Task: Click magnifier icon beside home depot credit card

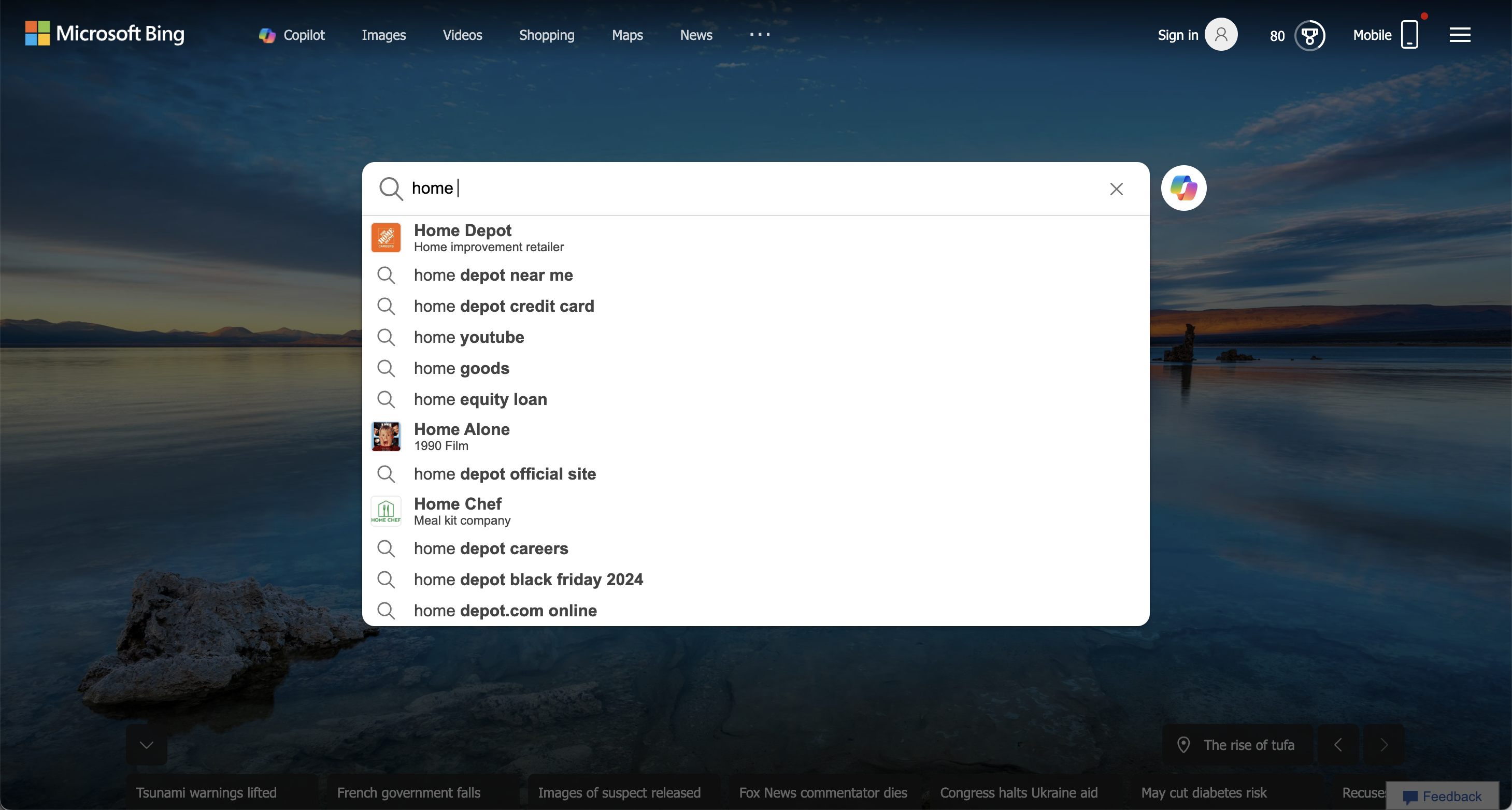Action: pos(386,306)
